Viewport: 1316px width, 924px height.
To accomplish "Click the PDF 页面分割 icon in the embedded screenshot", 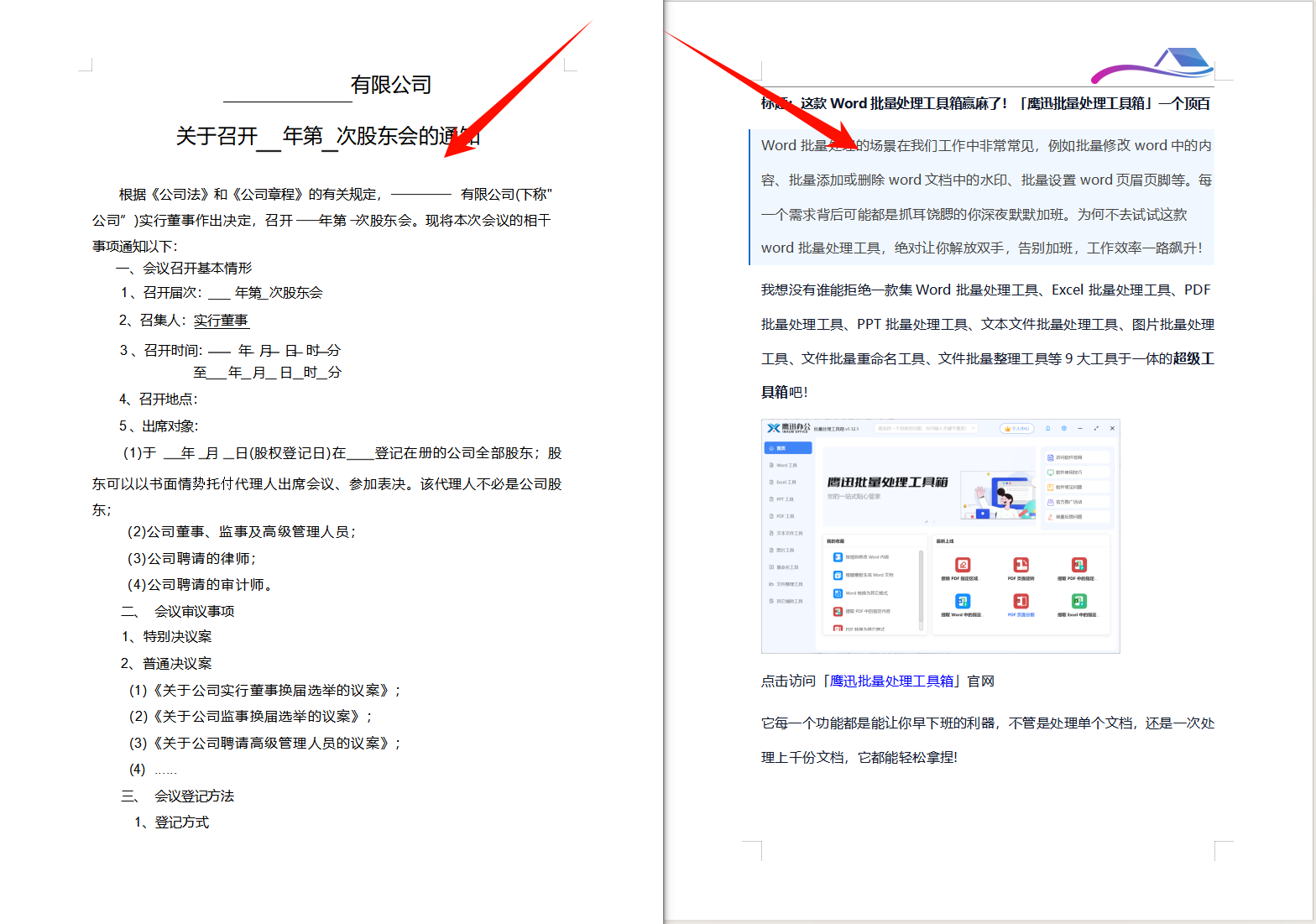I will 1021,601.
